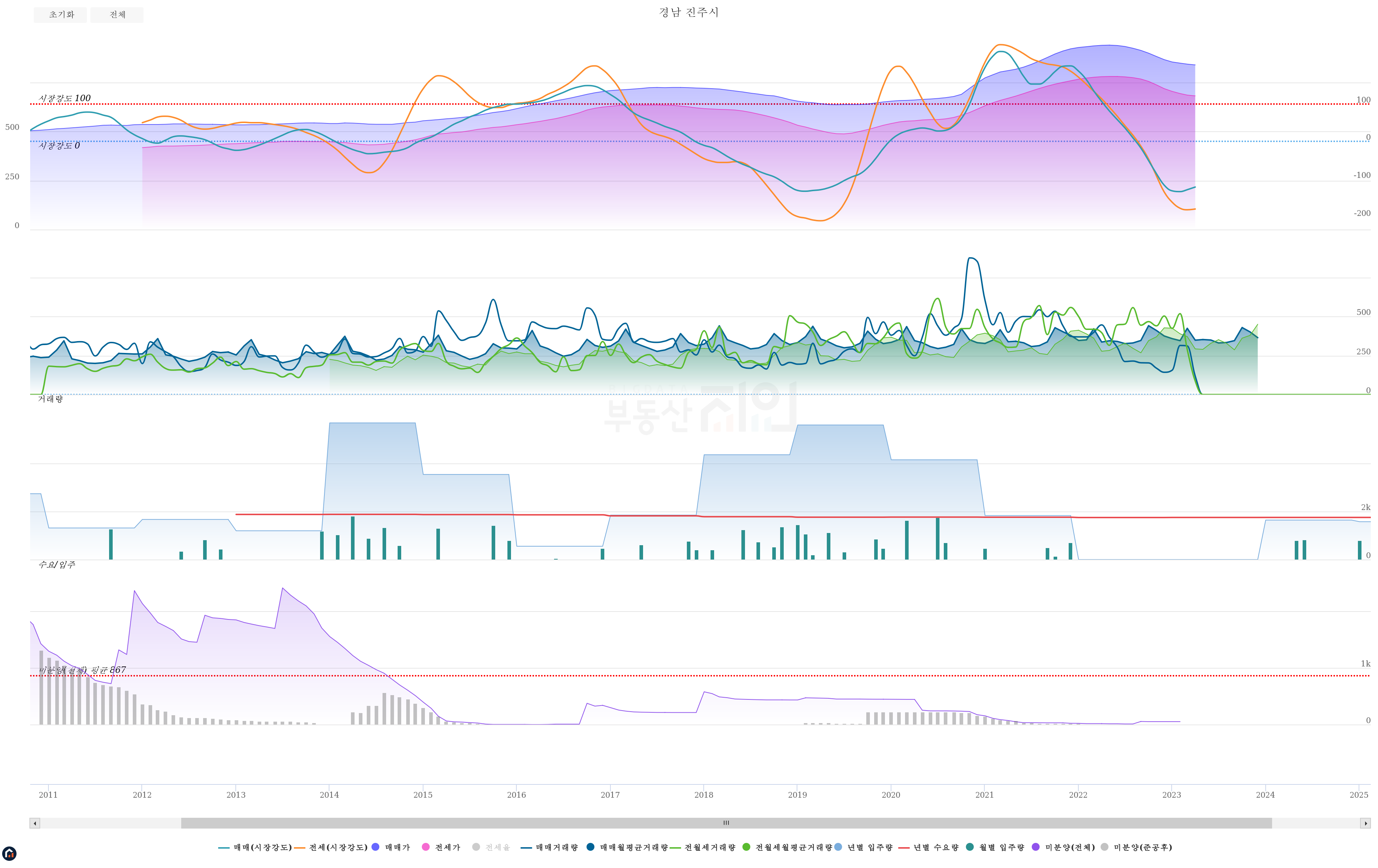Image resolution: width=1378 pixels, height=868 pixels.
Task: Click the 전체 range button
Action: (117, 15)
